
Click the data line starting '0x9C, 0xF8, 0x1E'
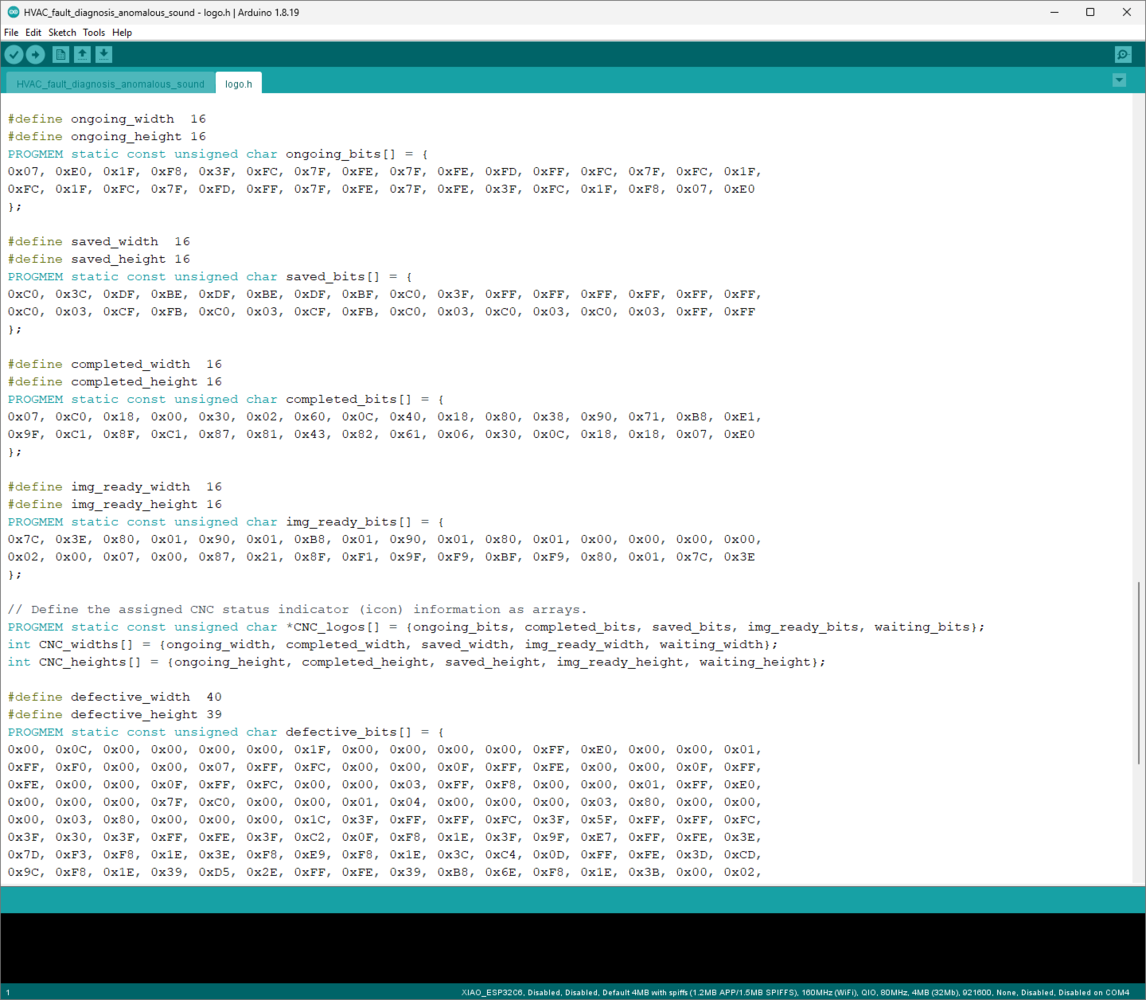(384, 872)
